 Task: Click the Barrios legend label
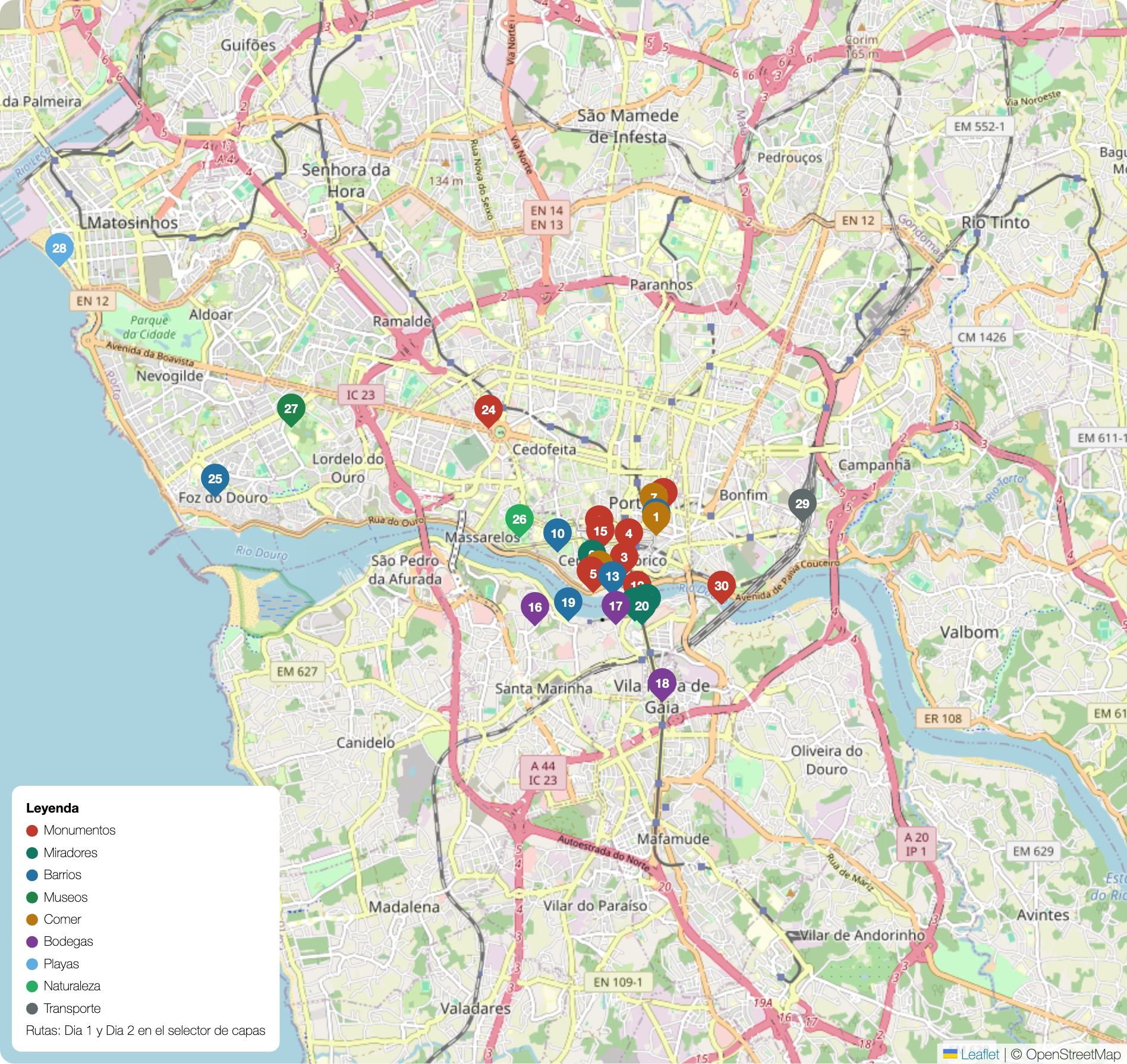coord(62,874)
